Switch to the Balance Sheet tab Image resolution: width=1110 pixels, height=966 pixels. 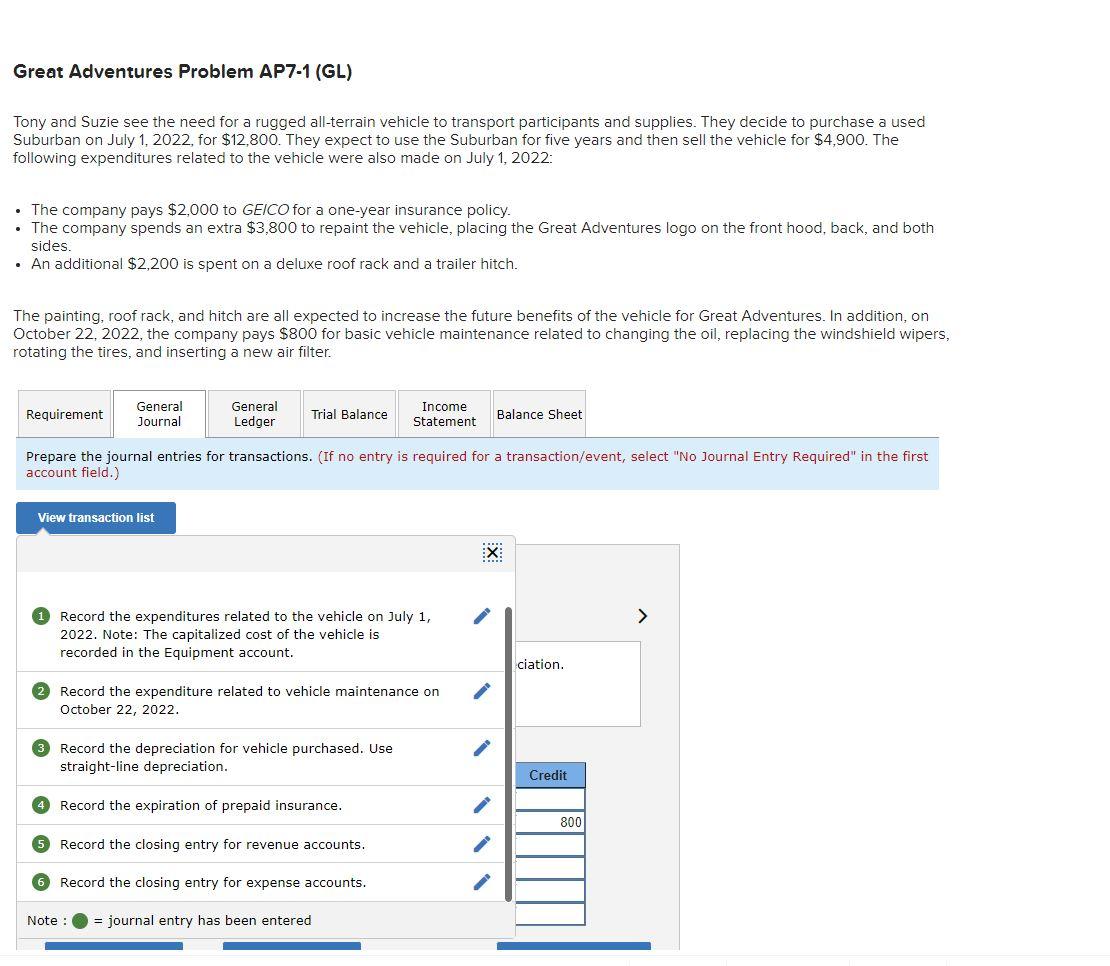click(539, 413)
